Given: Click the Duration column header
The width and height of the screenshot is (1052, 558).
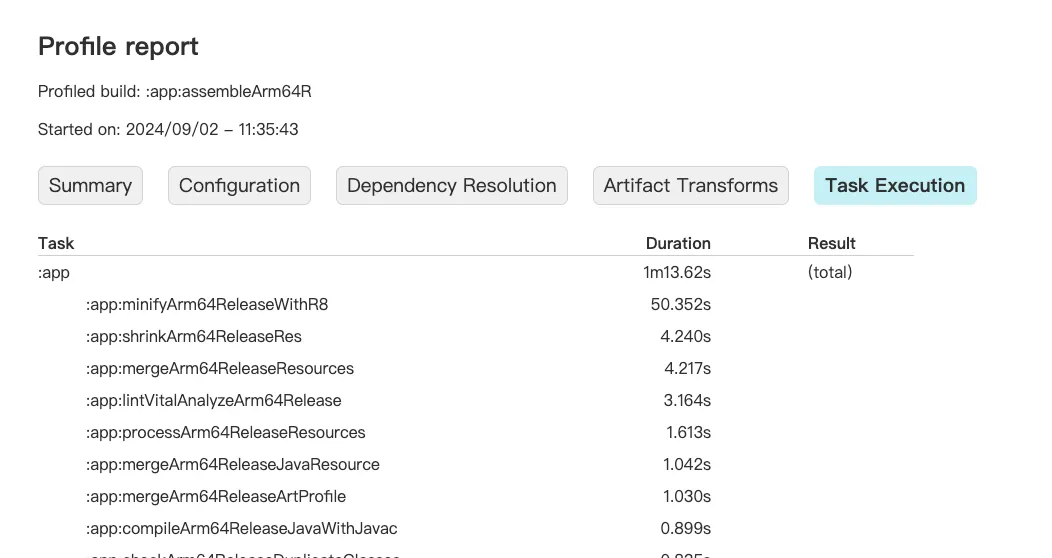Looking at the screenshot, I should point(677,243).
